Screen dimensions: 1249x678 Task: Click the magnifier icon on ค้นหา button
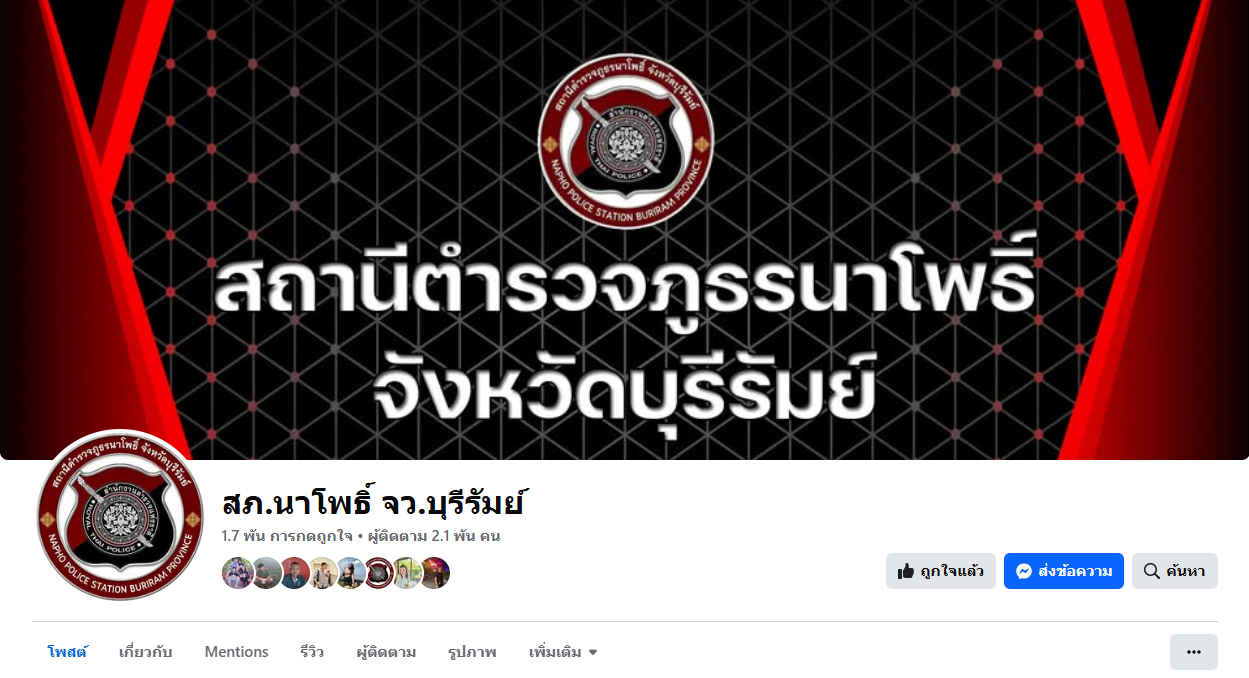tap(1151, 571)
